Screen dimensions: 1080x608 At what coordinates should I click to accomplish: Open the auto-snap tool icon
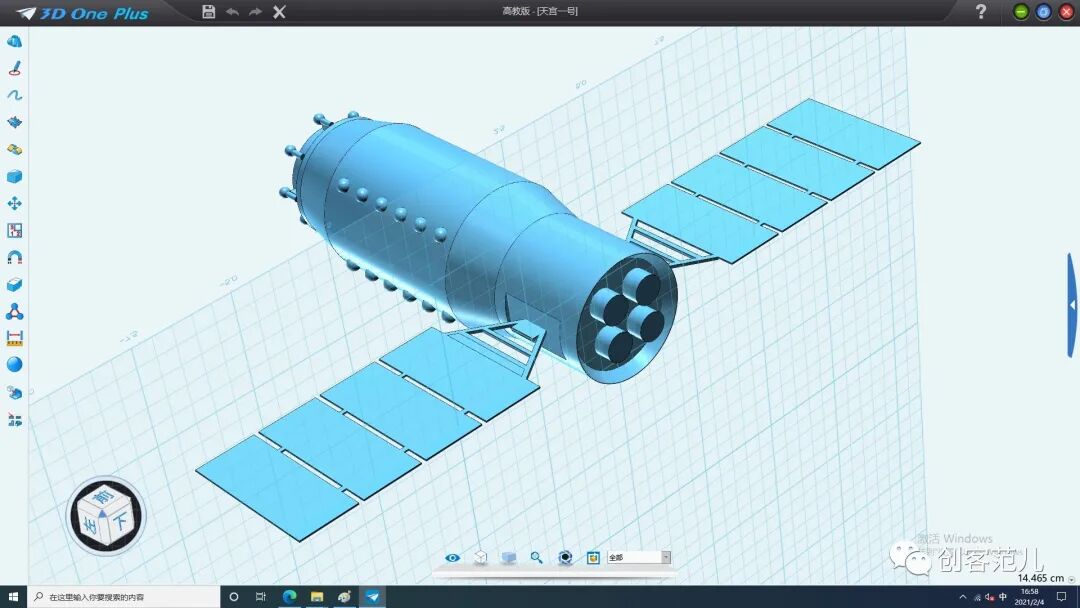14,231
